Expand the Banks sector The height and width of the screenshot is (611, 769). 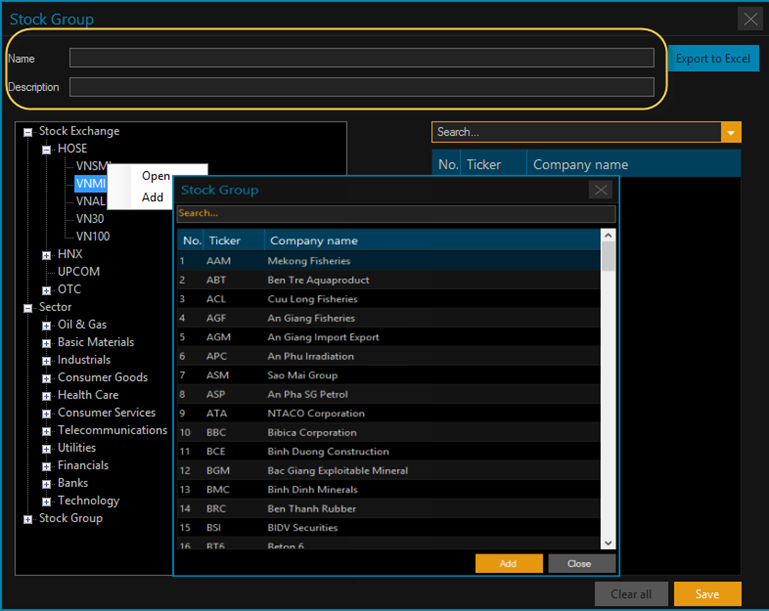pyautogui.click(x=47, y=484)
